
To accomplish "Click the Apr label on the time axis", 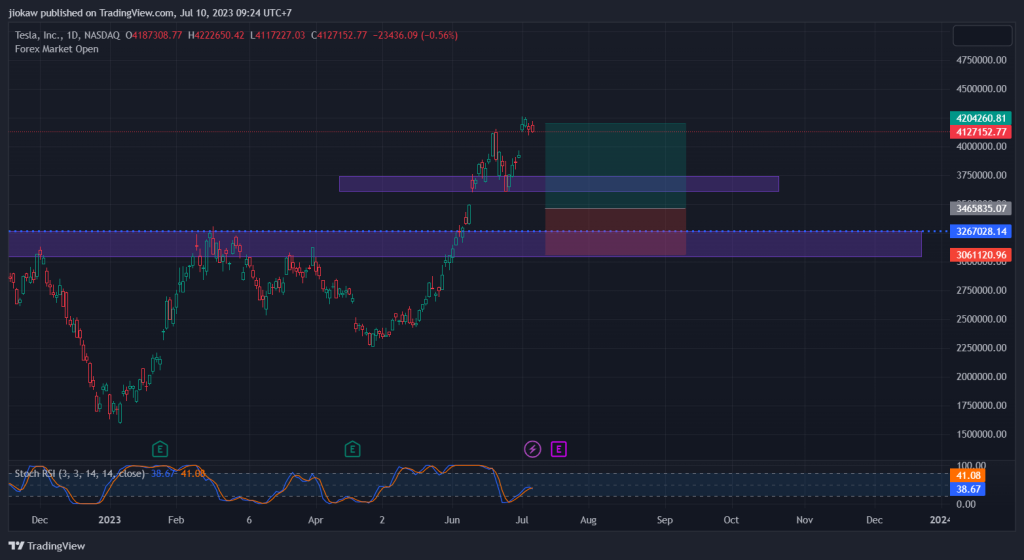I will [x=316, y=520].
